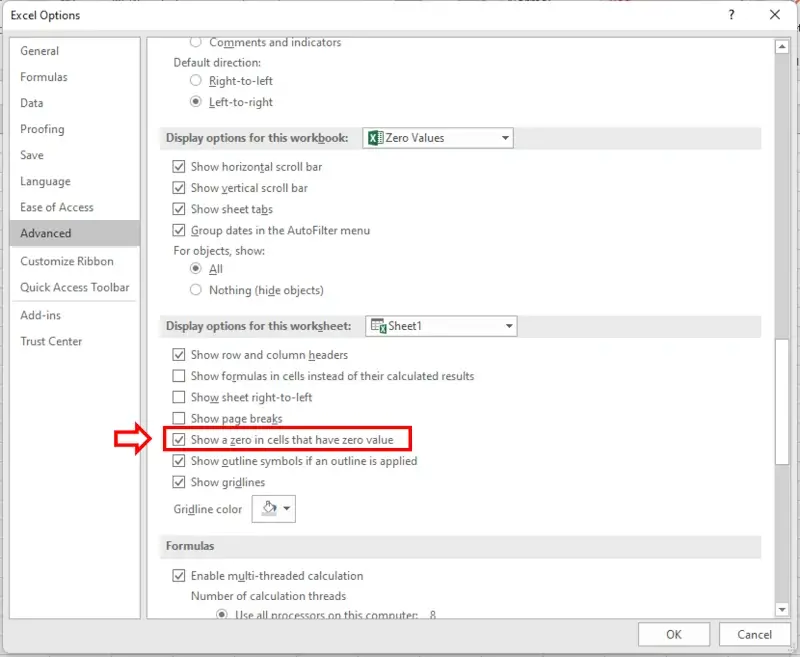Switch to the Formulas category
Screen dimensions: 800x657
coord(44,77)
